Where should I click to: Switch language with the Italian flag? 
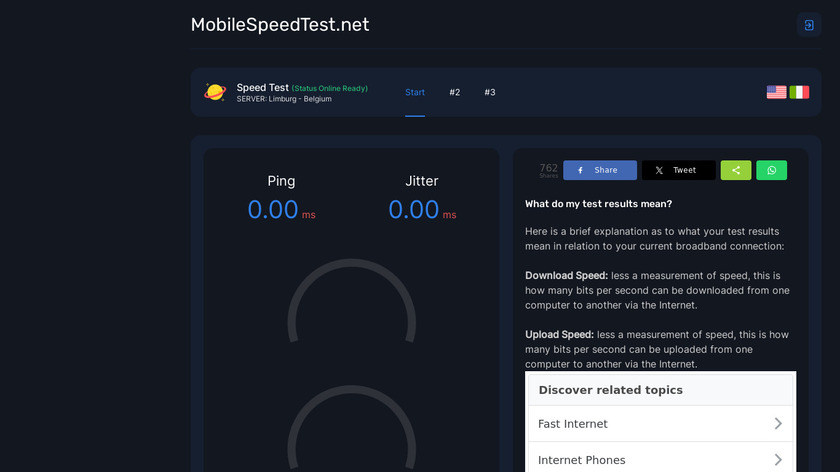tap(799, 92)
